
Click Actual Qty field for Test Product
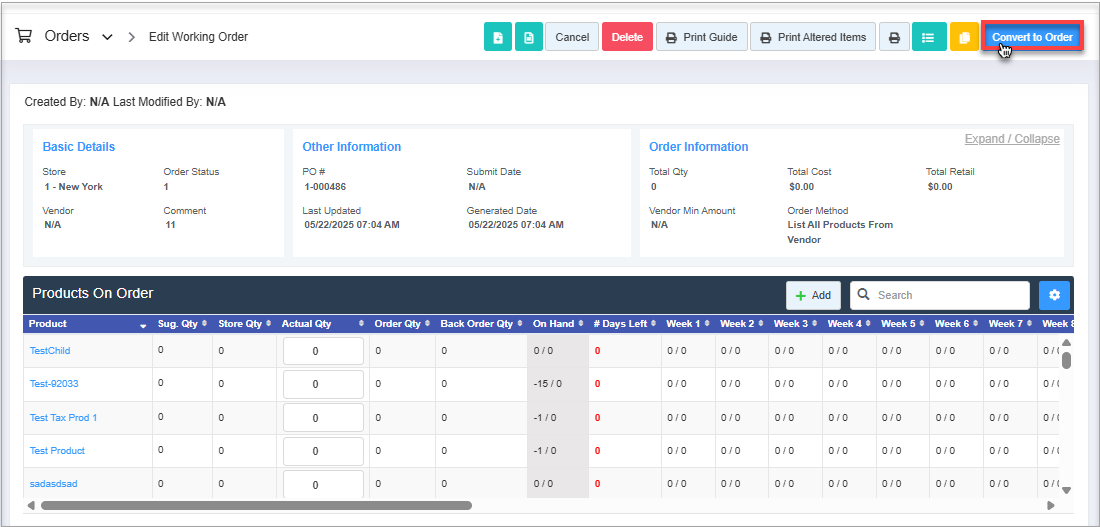click(323, 451)
